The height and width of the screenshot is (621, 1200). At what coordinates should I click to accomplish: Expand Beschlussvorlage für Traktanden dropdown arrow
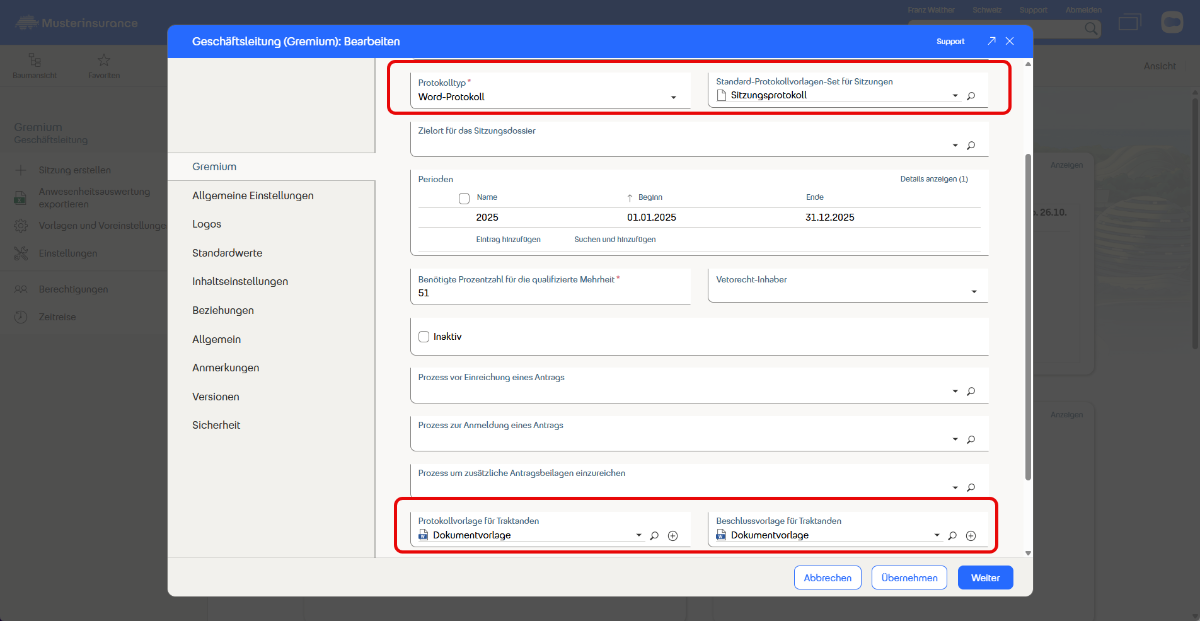pyautogui.click(x=937, y=536)
